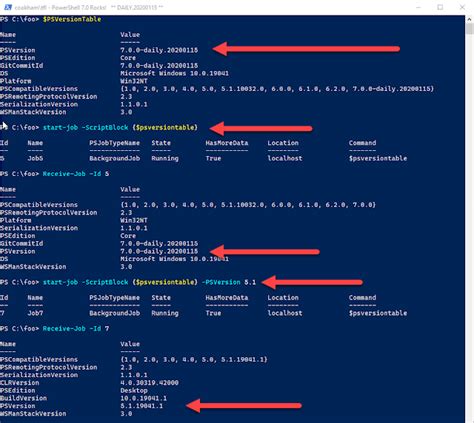The image size is (474, 423).
Task: Click the CLRVersion property name
Action: coord(20,383)
